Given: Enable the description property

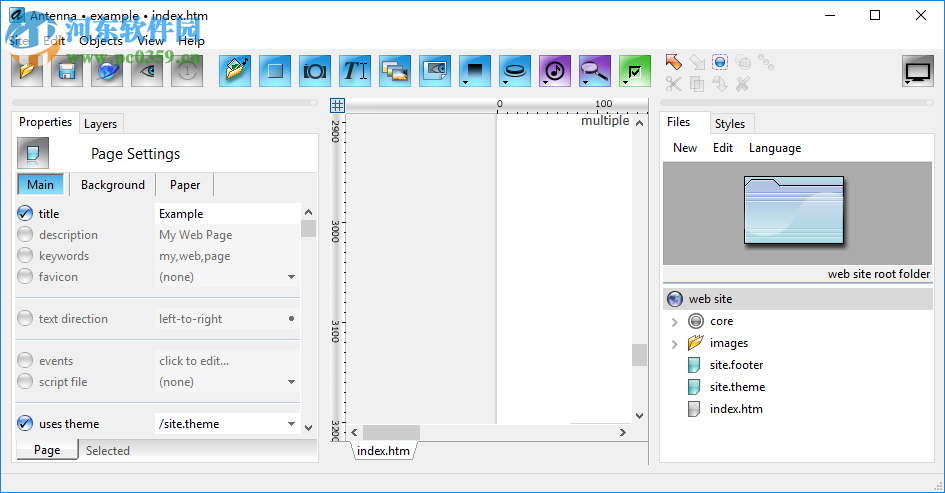Looking at the screenshot, I should [x=25, y=234].
